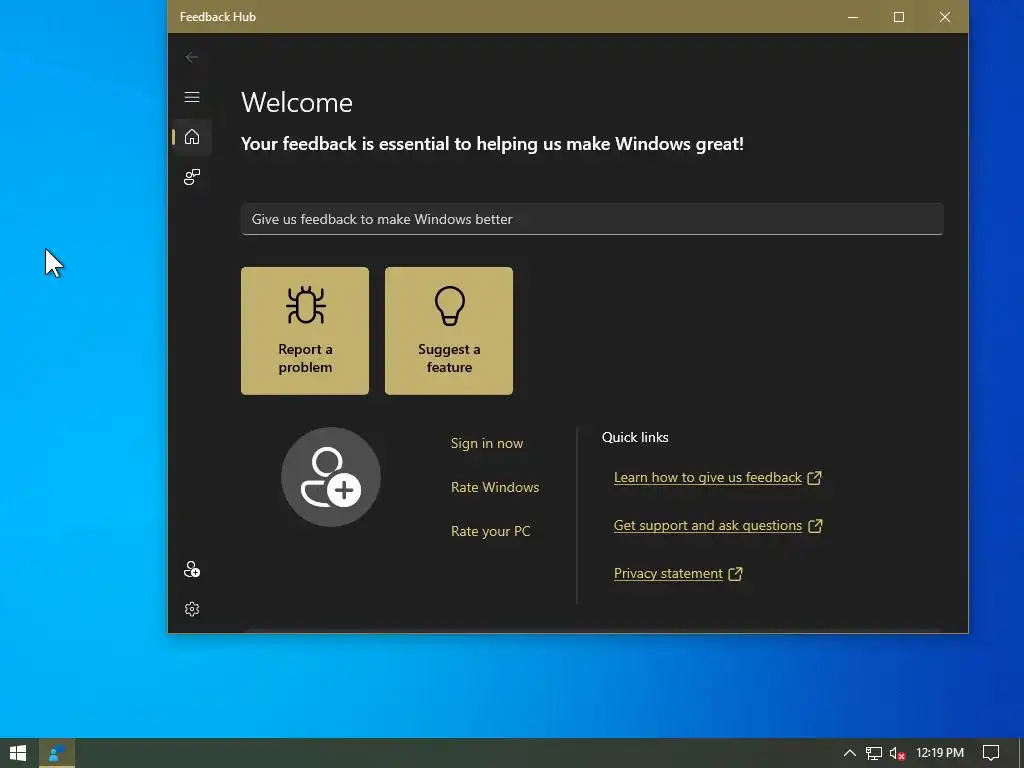Screen dimensions: 1024x768
Task: Click the Quick links heading
Action: pos(635,438)
